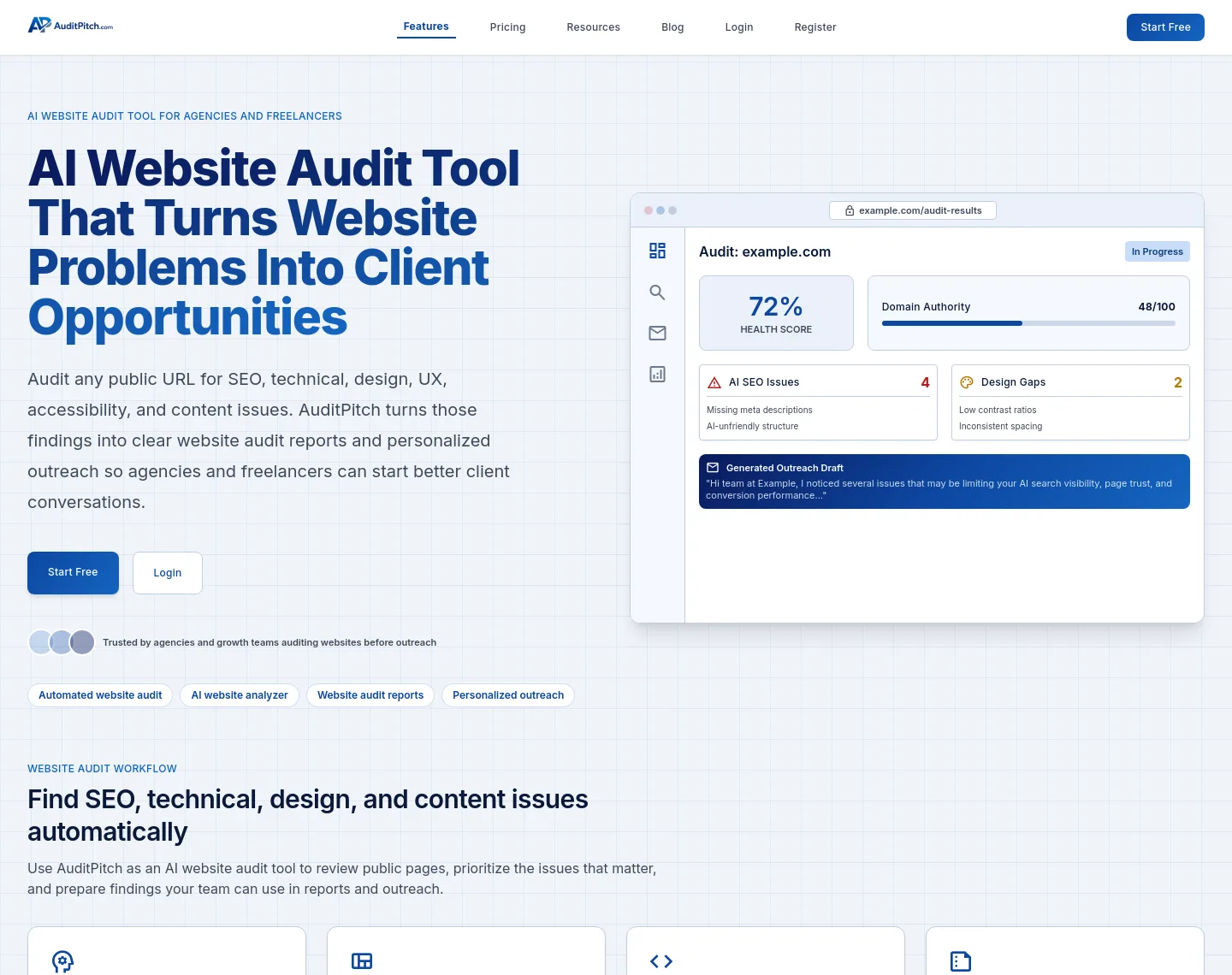Screen dimensions: 1232x975
Task: Click the 'Missing meta descriptions' text
Action: pos(760,411)
